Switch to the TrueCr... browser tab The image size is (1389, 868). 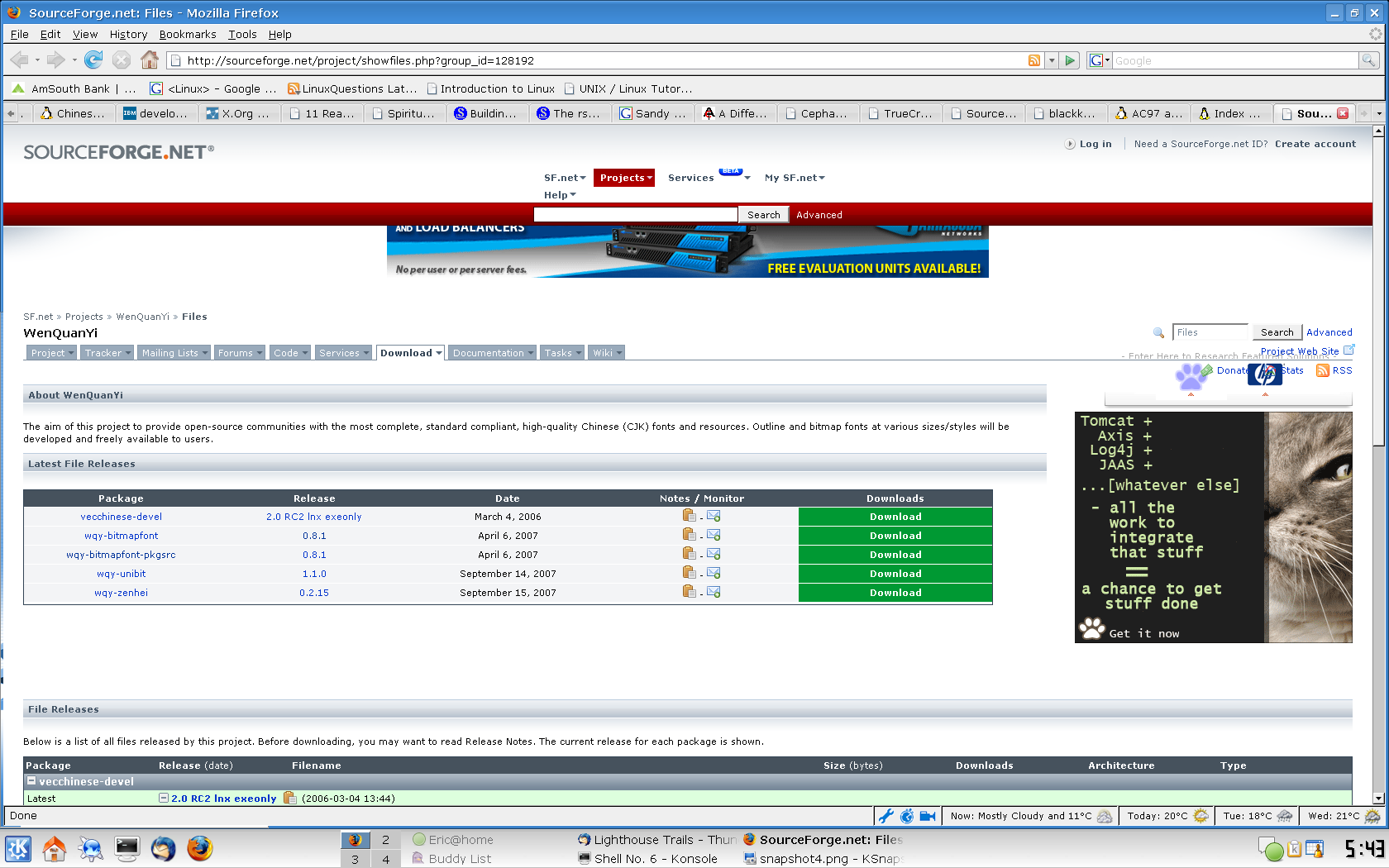(x=901, y=113)
